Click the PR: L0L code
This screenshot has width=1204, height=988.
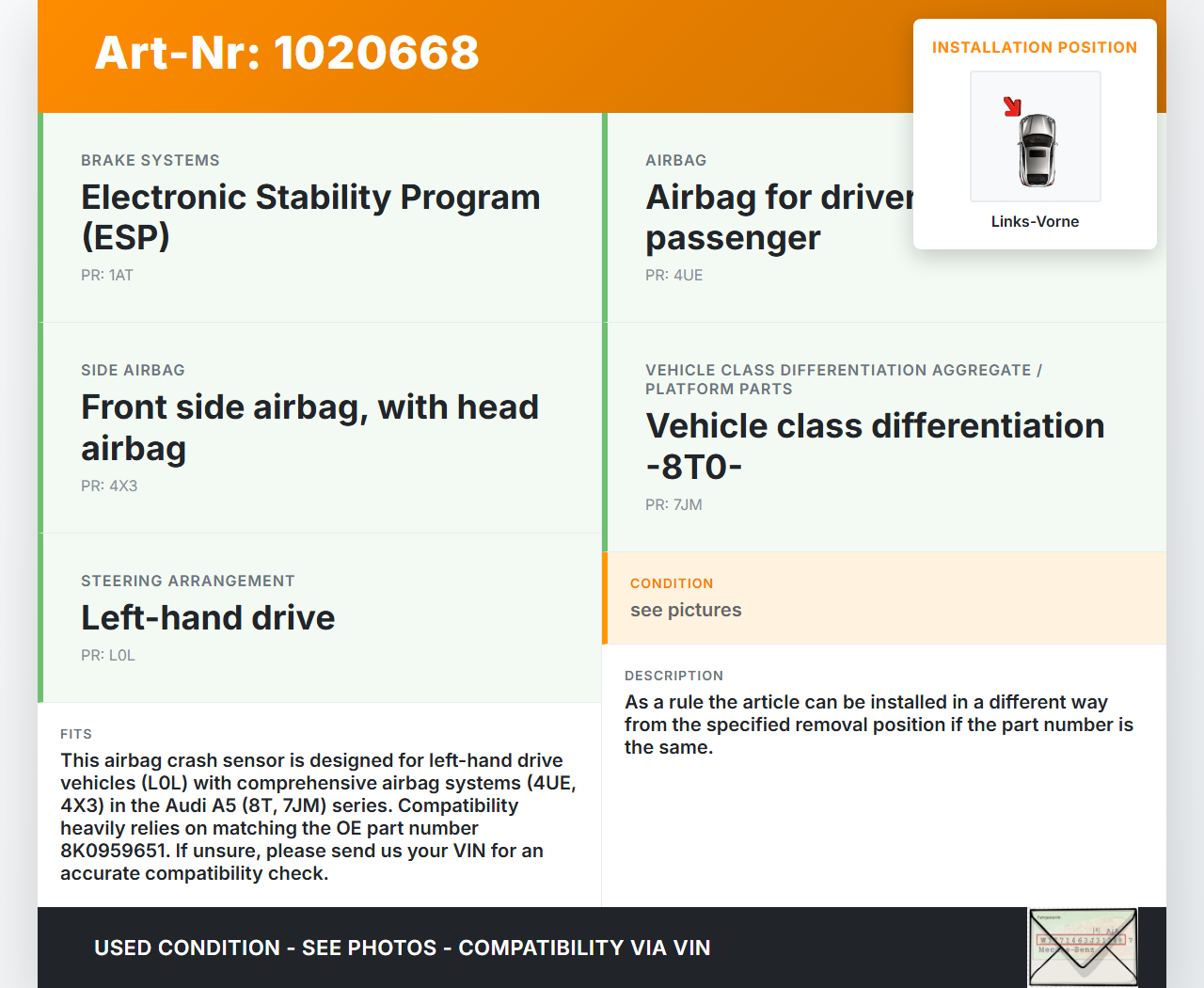pos(108,656)
